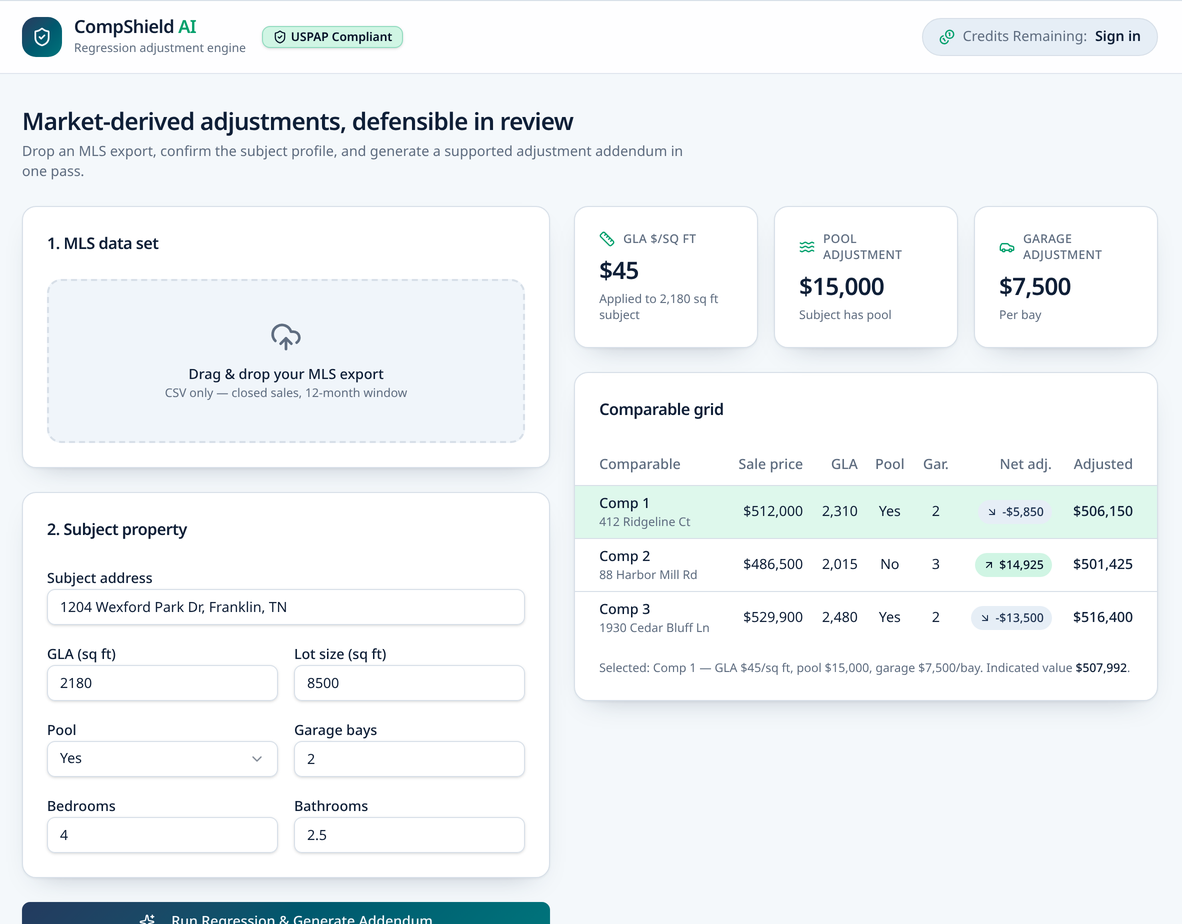Select Comp 3 row name
The height and width of the screenshot is (924, 1182).
(x=624, y=609)
